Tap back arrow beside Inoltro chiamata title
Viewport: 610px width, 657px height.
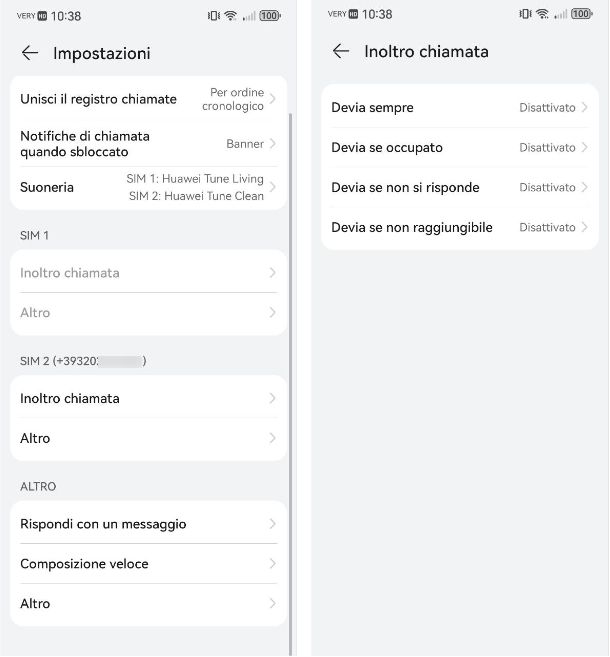(x=341, y=51)
